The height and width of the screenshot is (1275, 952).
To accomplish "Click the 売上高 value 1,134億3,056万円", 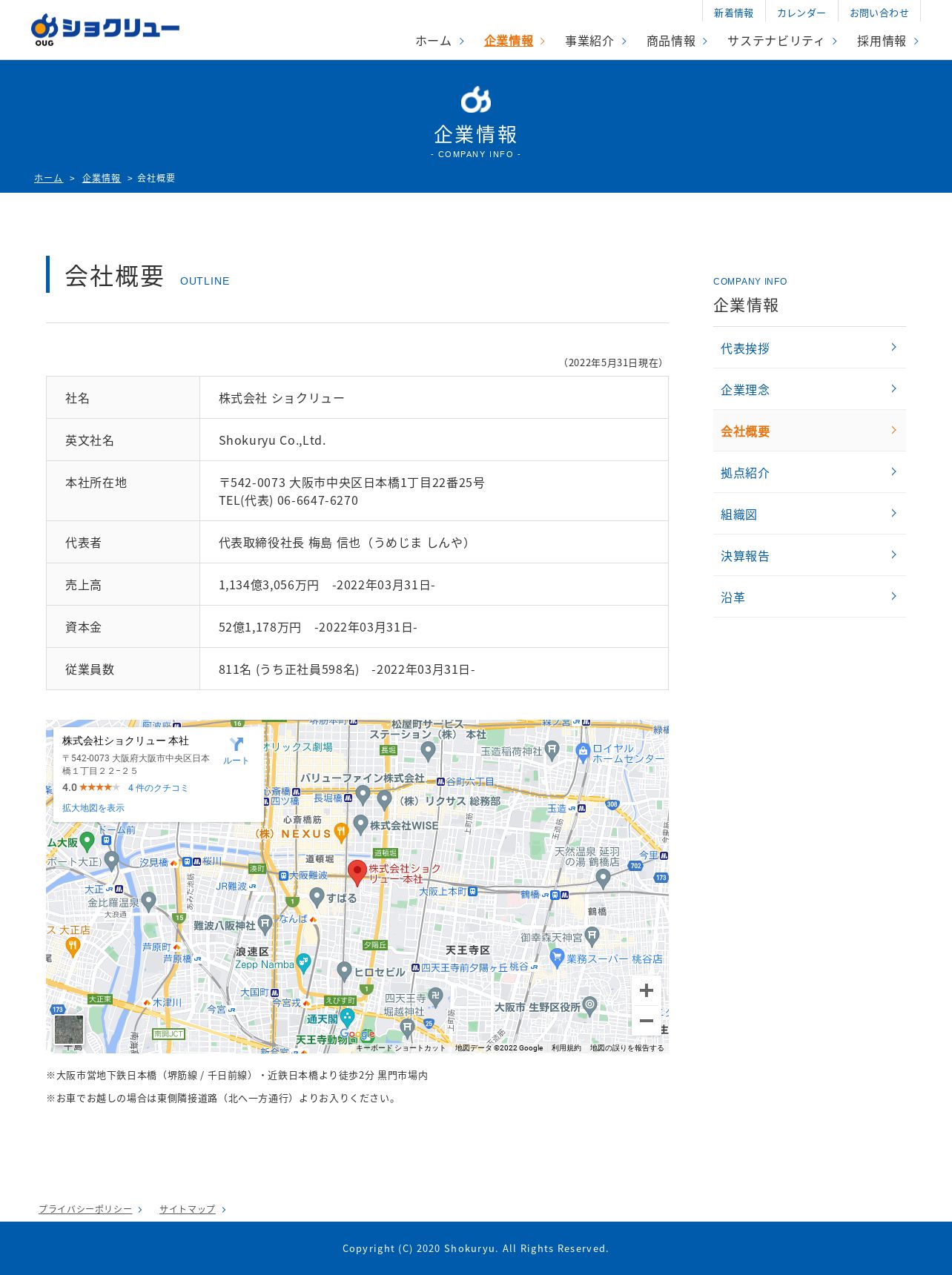I will click(x=268, y=585).
